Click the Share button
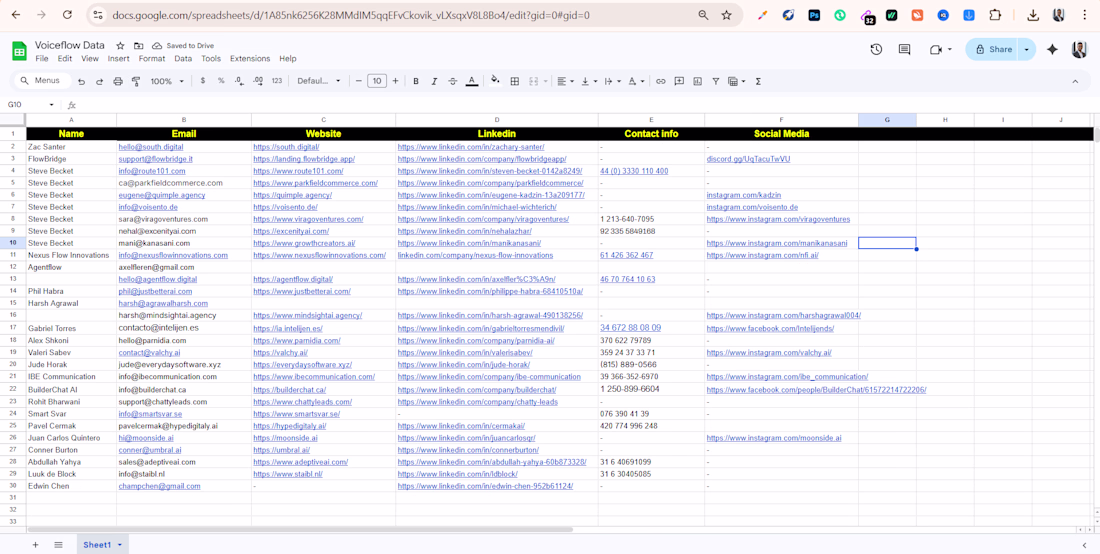Screen dimensions: 1100x554 pos(993,49)
